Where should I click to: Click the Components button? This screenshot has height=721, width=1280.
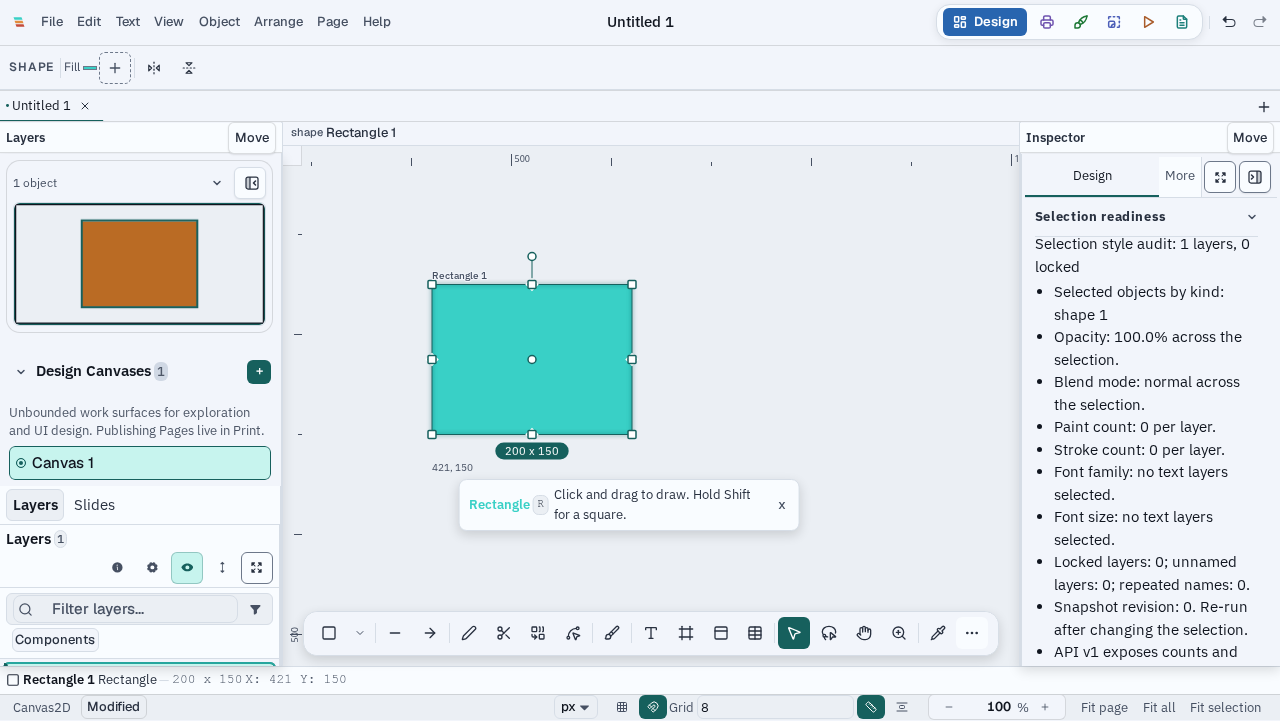point(55,640)
